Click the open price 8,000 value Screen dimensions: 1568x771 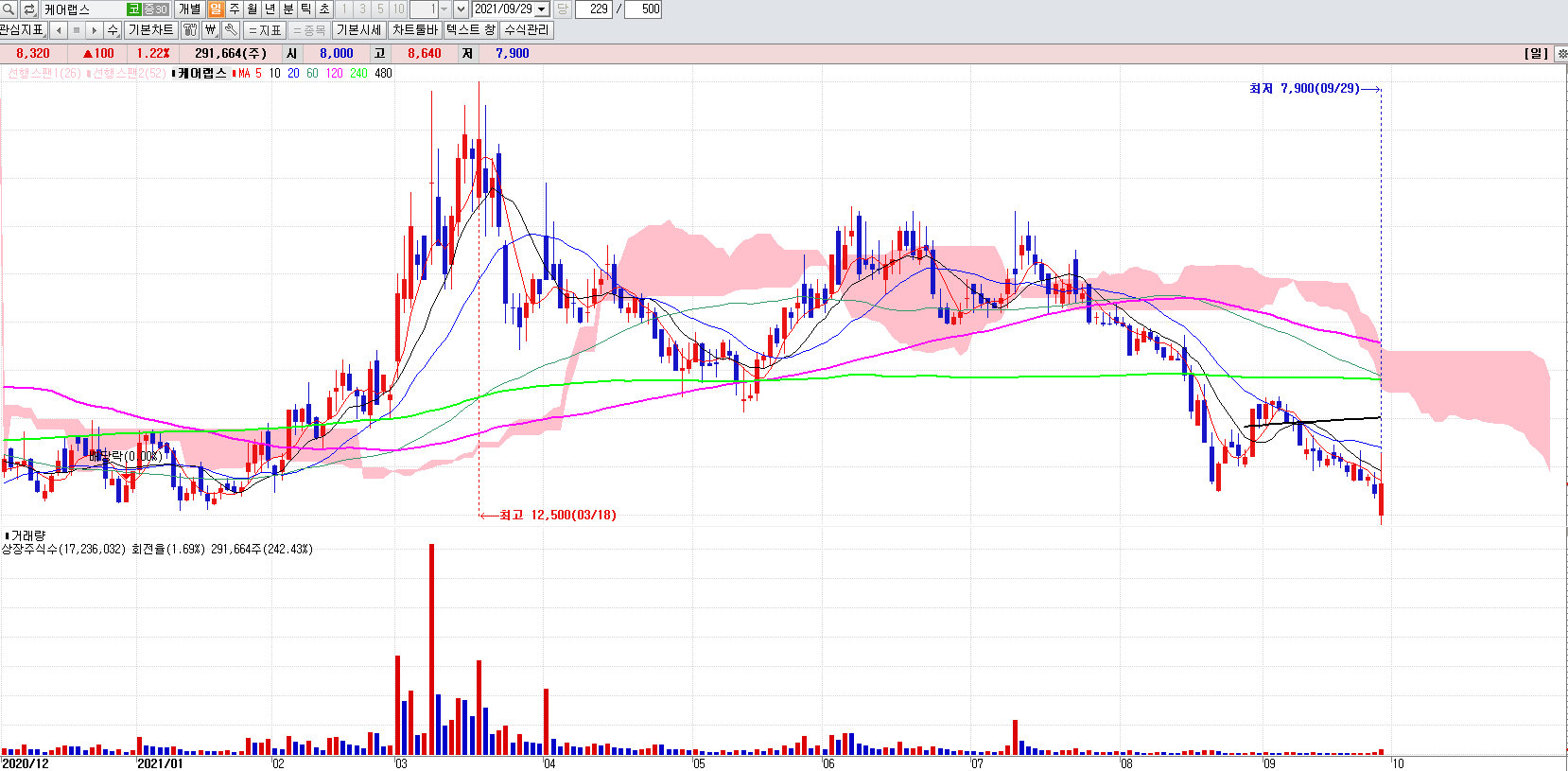pos(336,54)
